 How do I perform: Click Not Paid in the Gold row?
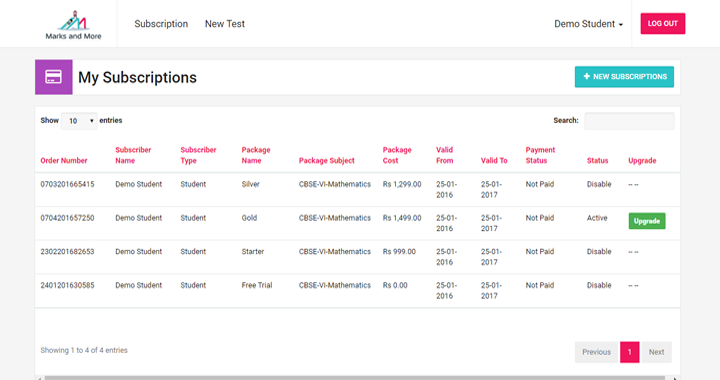pyautogui.click(x=540, y=218)
